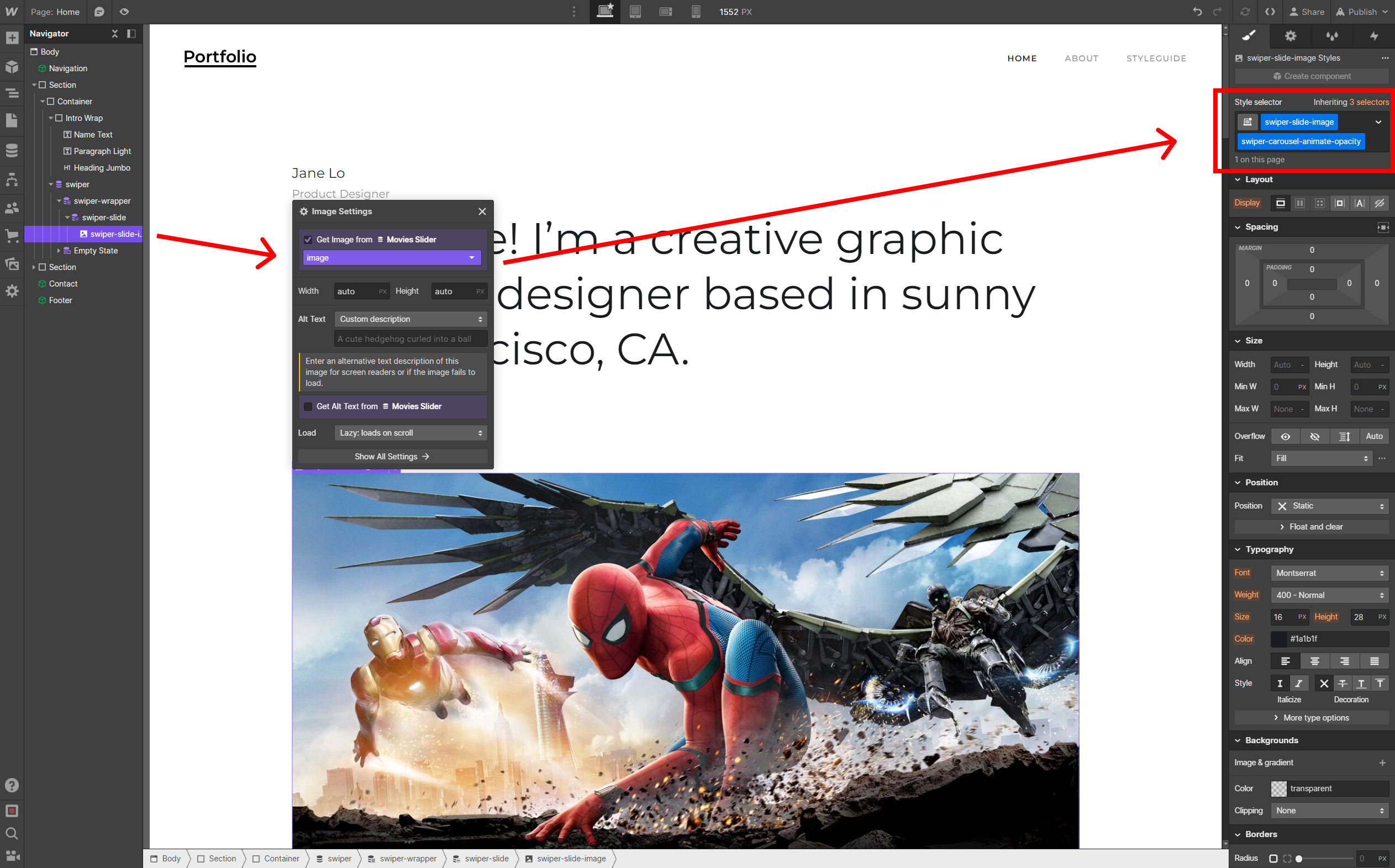Open the export code icon

[x=1270, y=12]
